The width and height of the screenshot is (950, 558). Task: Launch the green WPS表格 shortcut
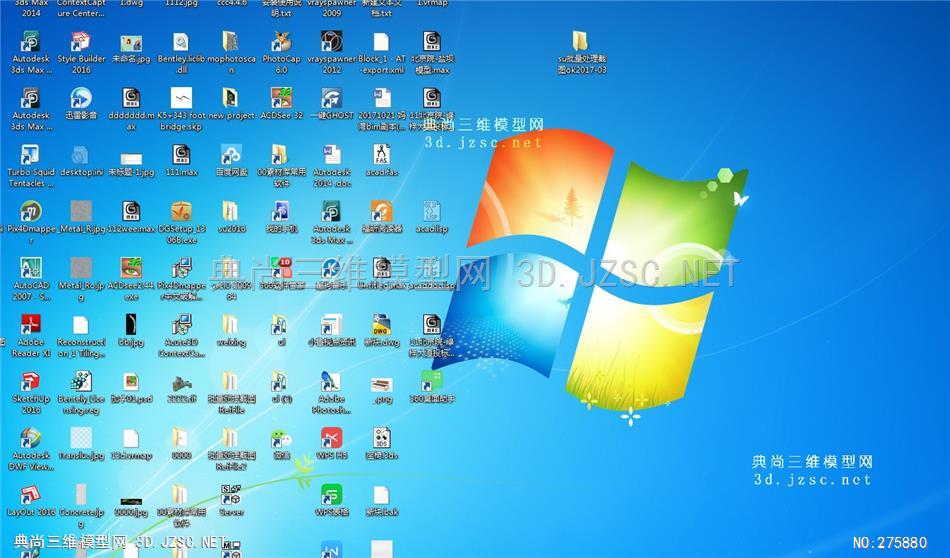(331, 494)
